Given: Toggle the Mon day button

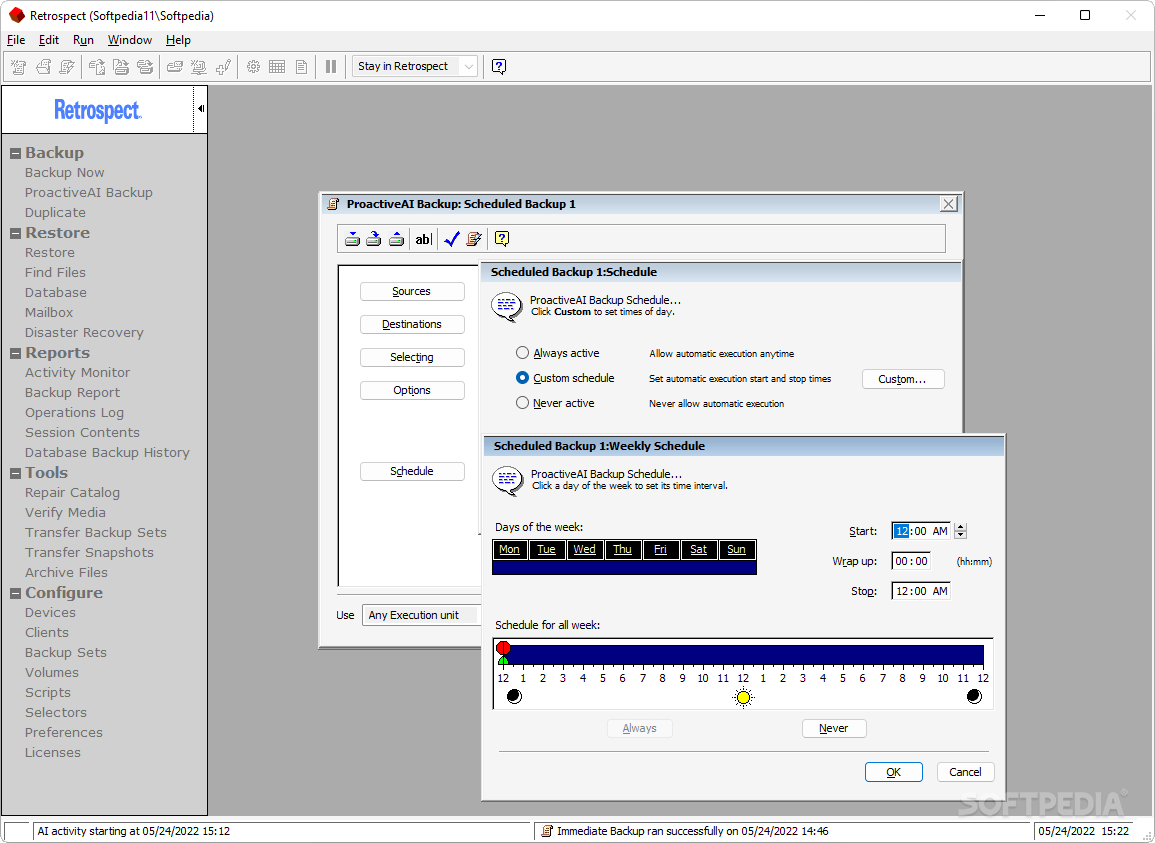Looking at the screenshot, I should point(509,550).
